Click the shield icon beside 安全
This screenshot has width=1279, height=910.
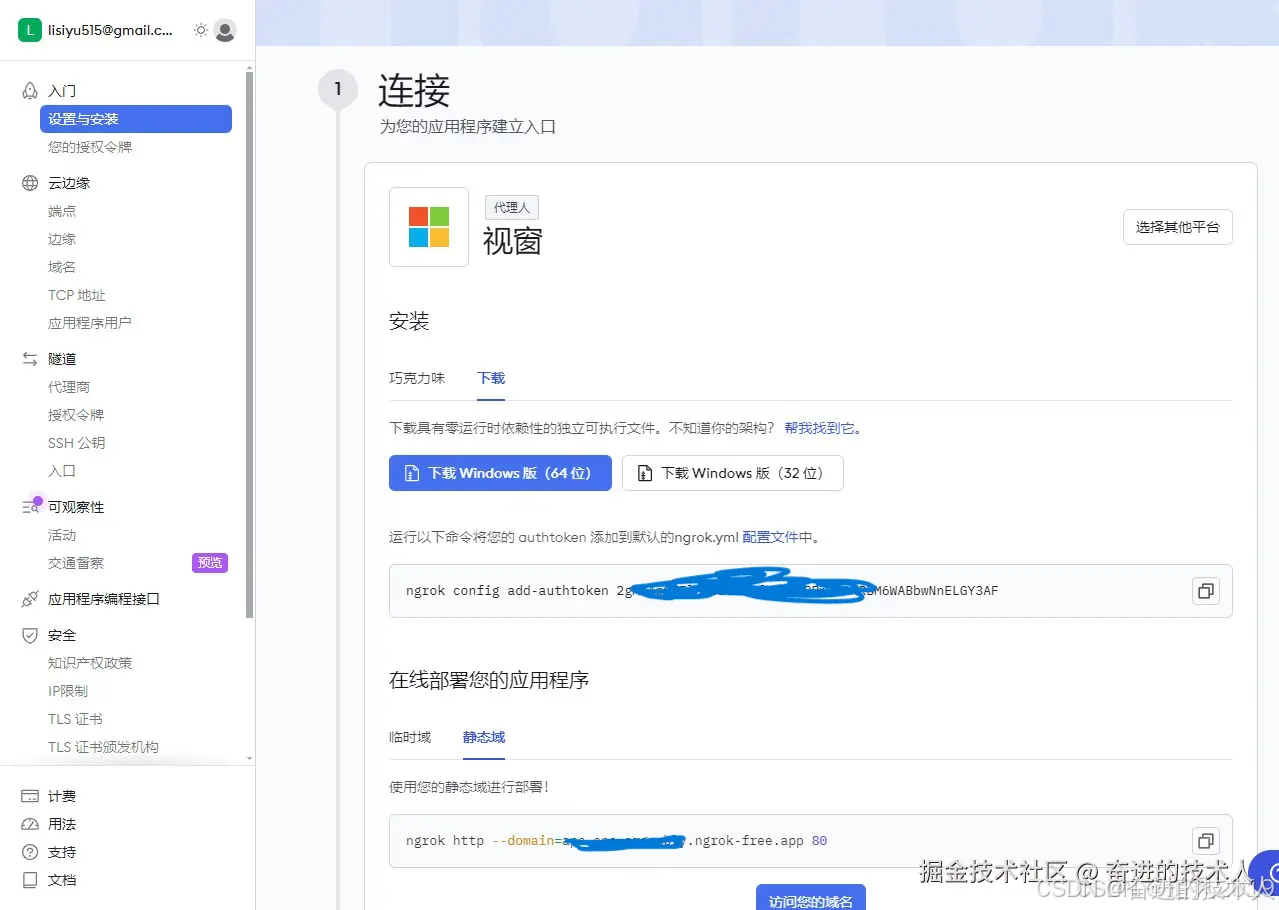tap(30, 635)
